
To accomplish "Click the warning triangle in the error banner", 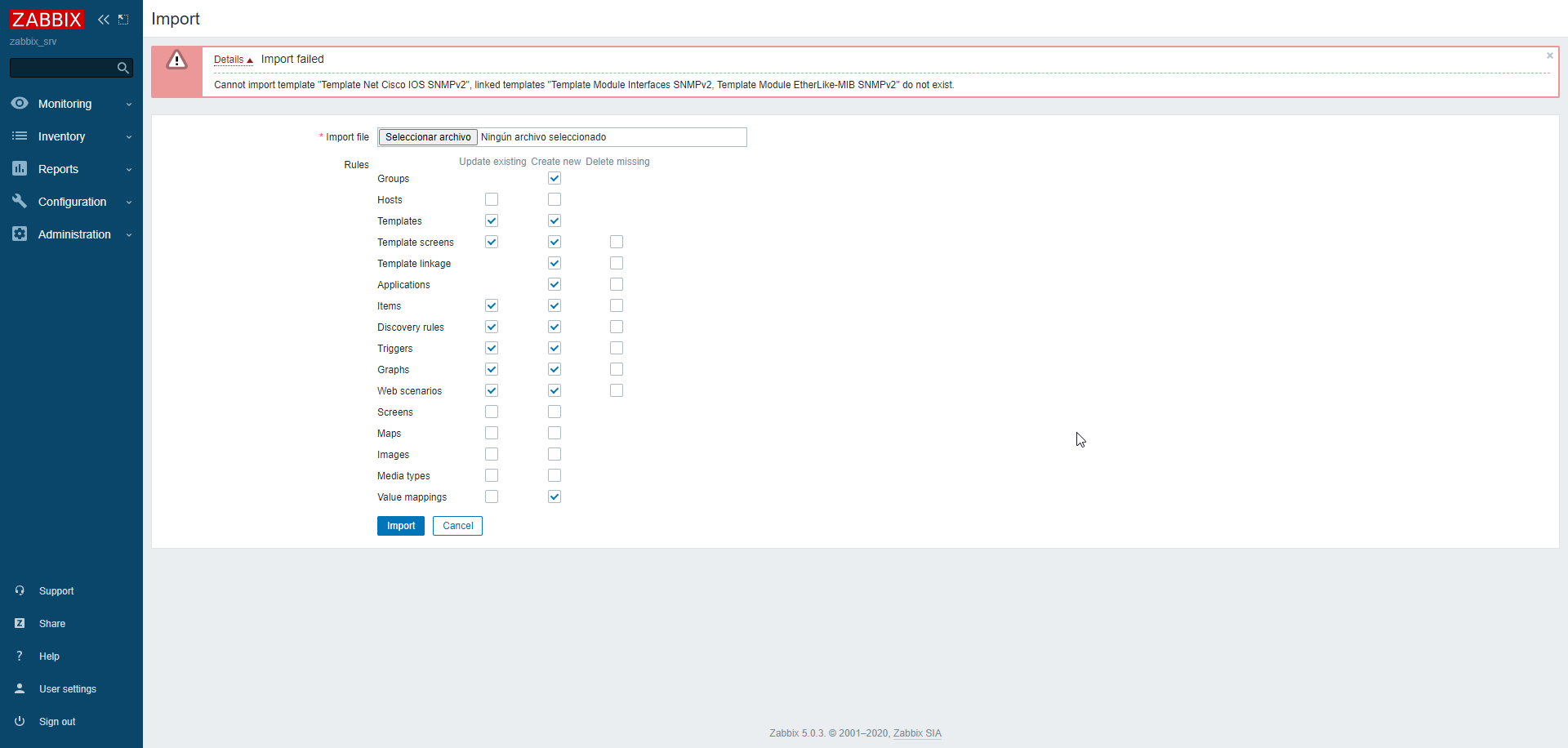I will pos(176,60).
